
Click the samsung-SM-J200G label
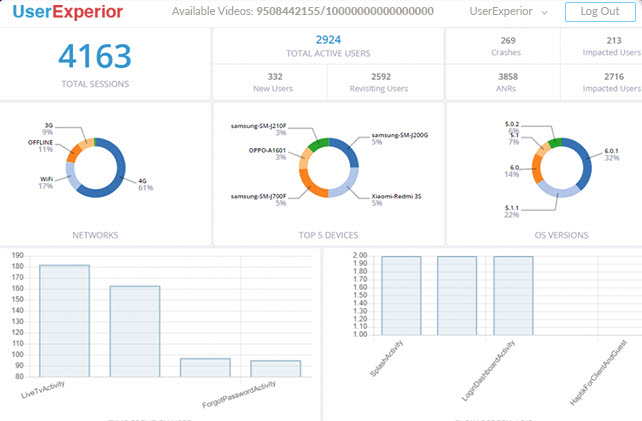tap(400, 135)
